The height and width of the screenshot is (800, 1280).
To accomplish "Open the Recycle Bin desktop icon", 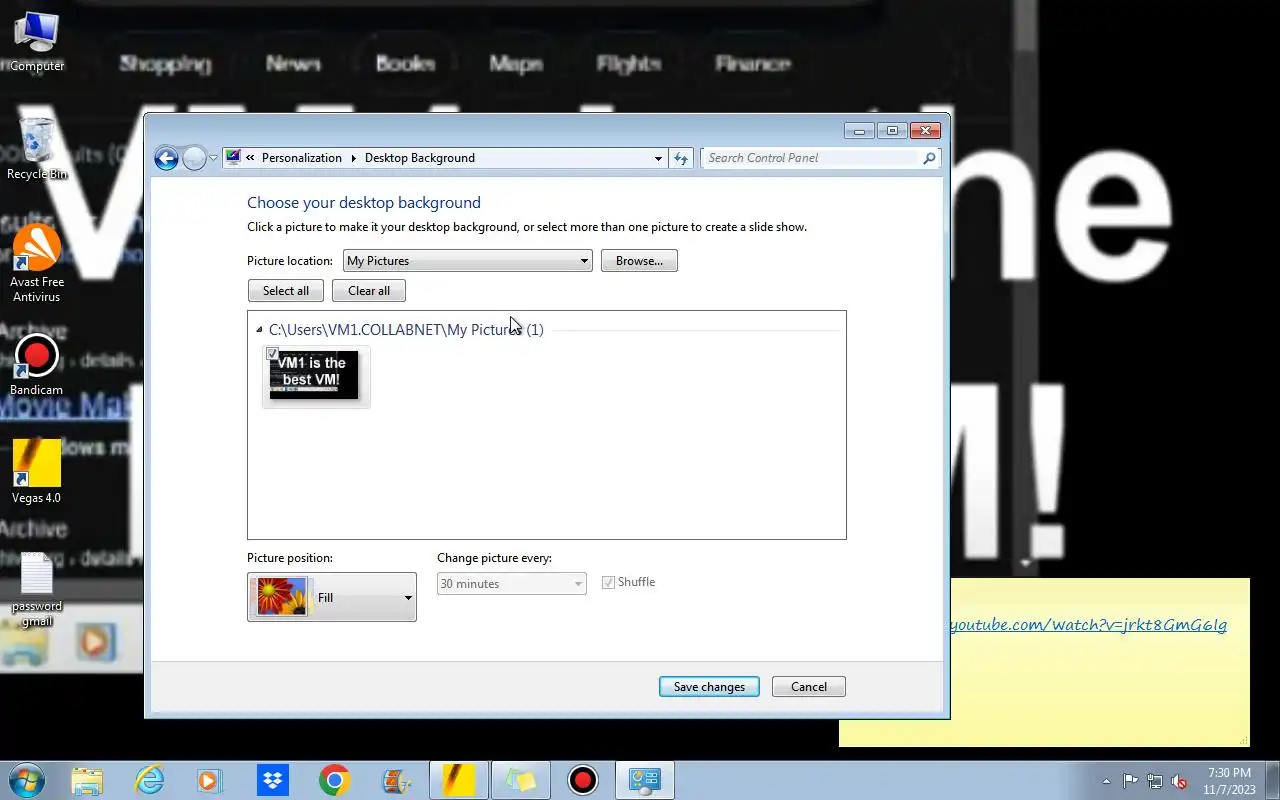I will (x=37, y=148).
